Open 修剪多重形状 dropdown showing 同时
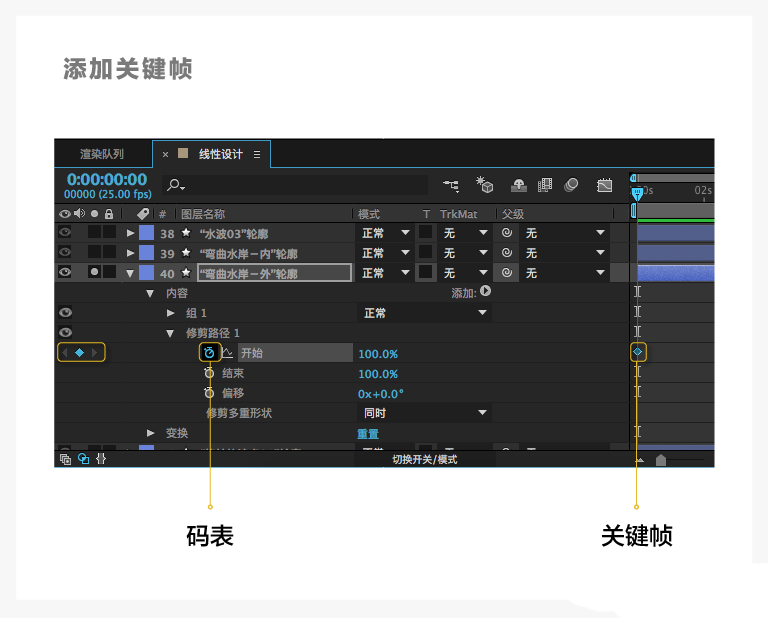768x618 pixels. click(424, 413)
